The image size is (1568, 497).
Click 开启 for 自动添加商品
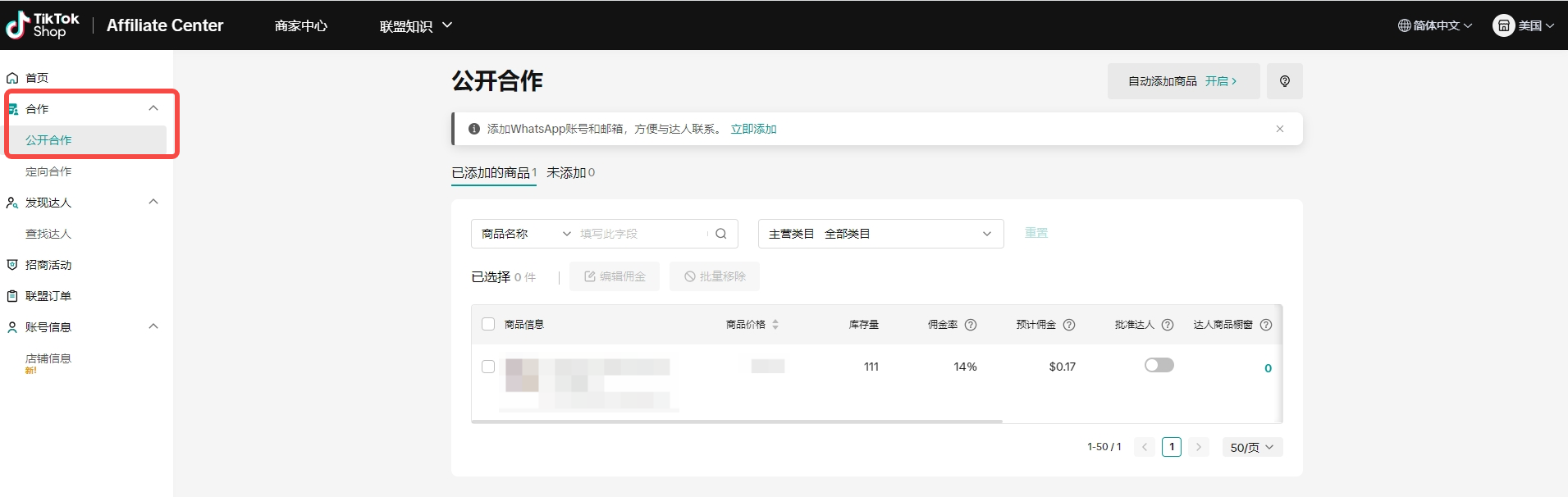pyautogui.click(x=1220, y=81)
